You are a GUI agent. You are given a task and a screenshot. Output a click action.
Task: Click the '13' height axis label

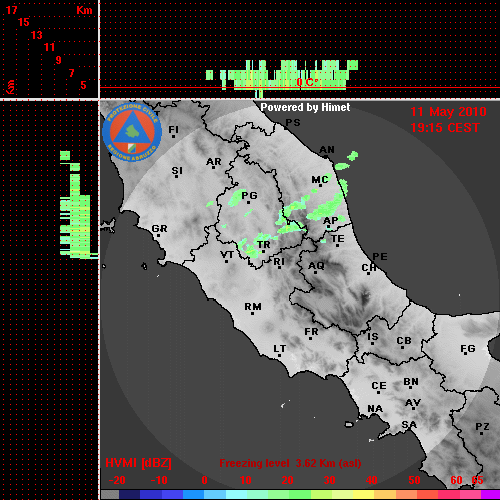(37, 35)
